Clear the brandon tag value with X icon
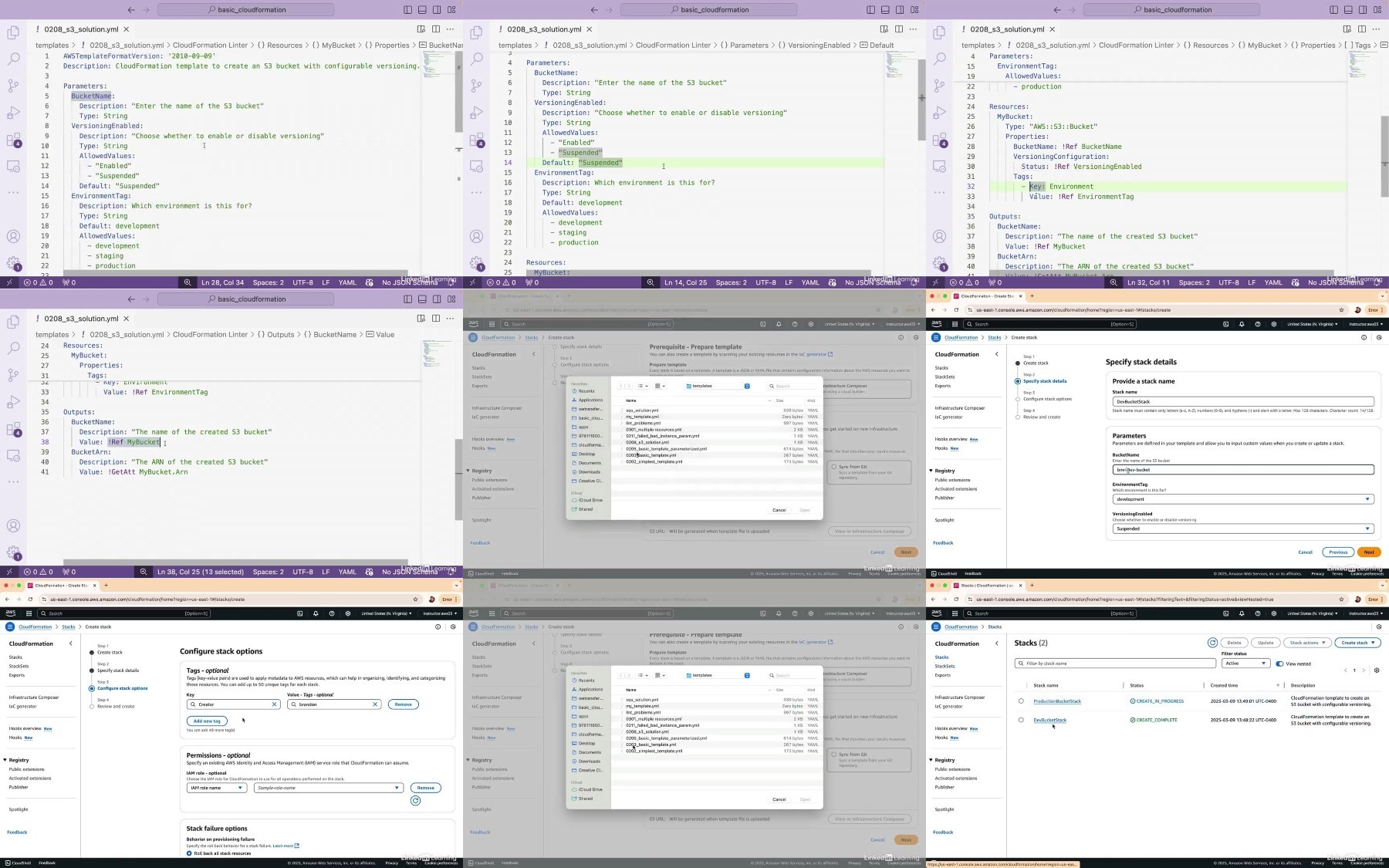This screenshot has width=1389, height=868. tap(375, 704)
